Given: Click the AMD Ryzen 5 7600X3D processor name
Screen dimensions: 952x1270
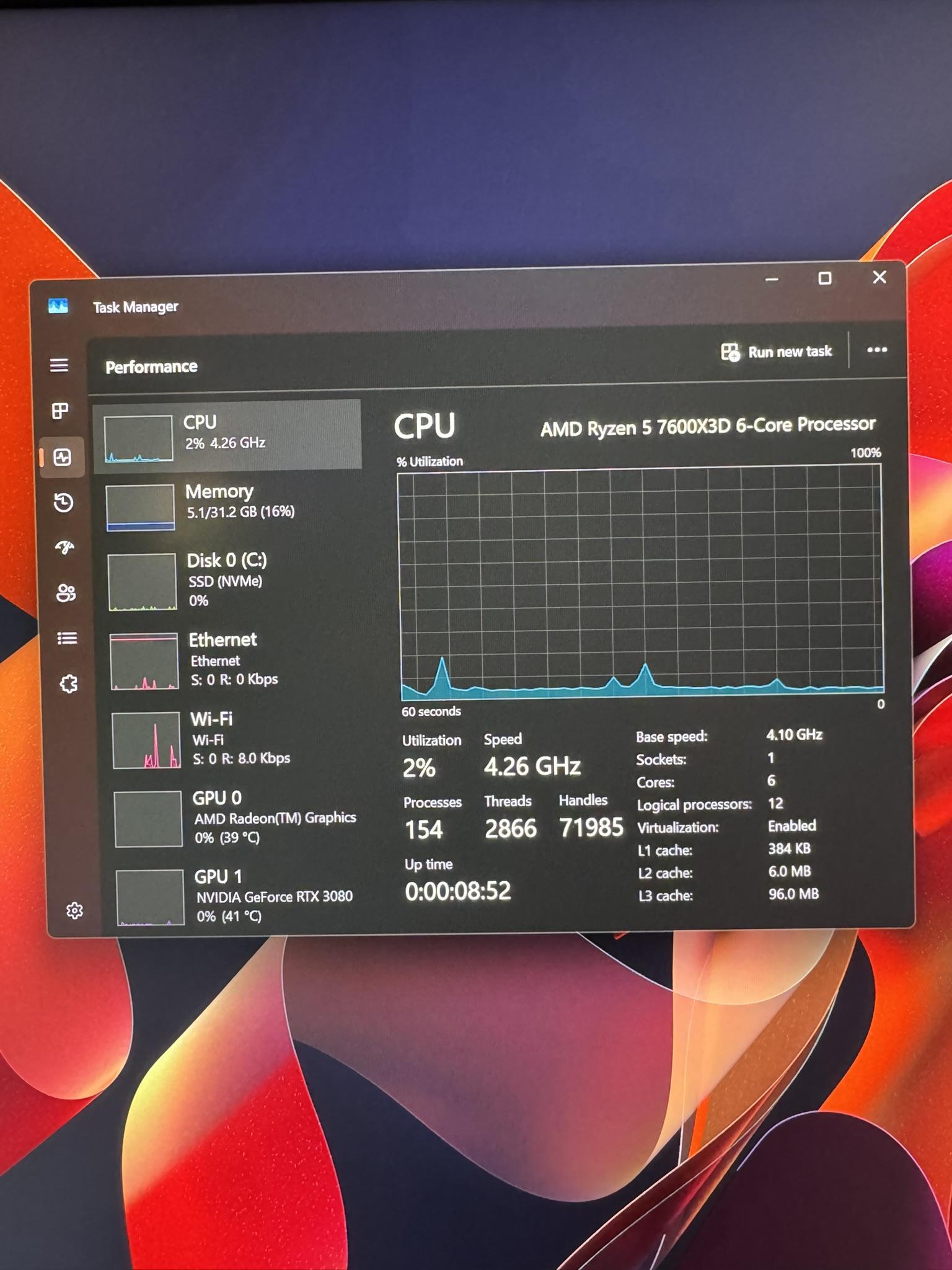Looking at the screenshot, I should tap(708, 427).
